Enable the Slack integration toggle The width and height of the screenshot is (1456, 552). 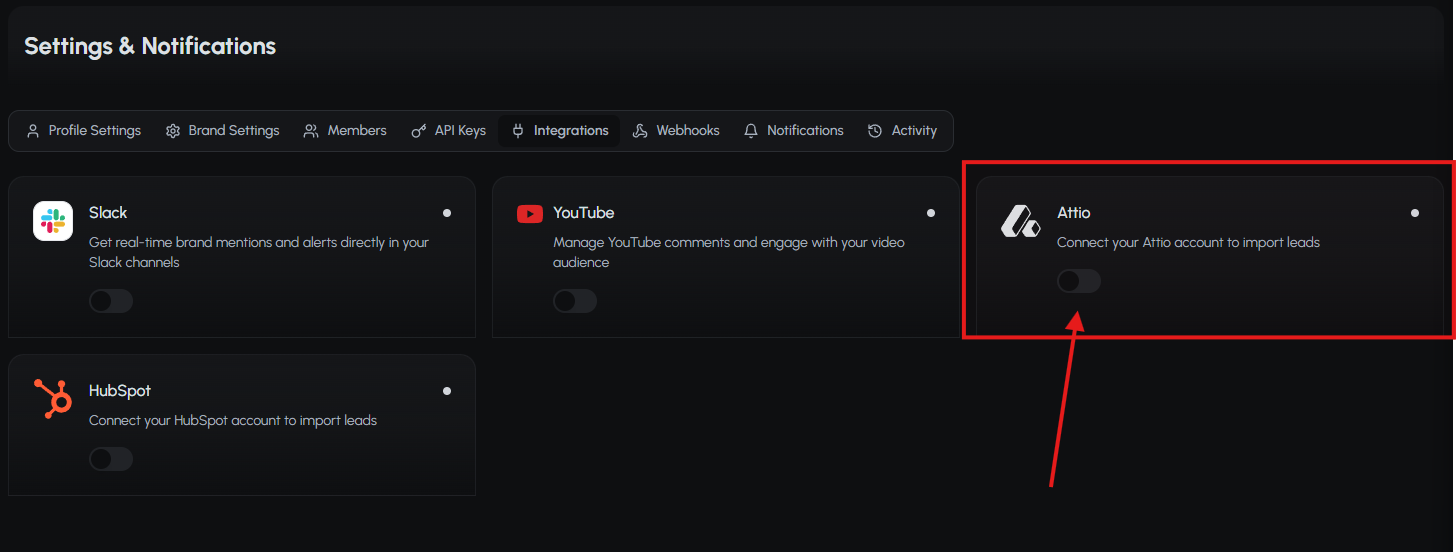pyautogui.click(x=111, y=301)
